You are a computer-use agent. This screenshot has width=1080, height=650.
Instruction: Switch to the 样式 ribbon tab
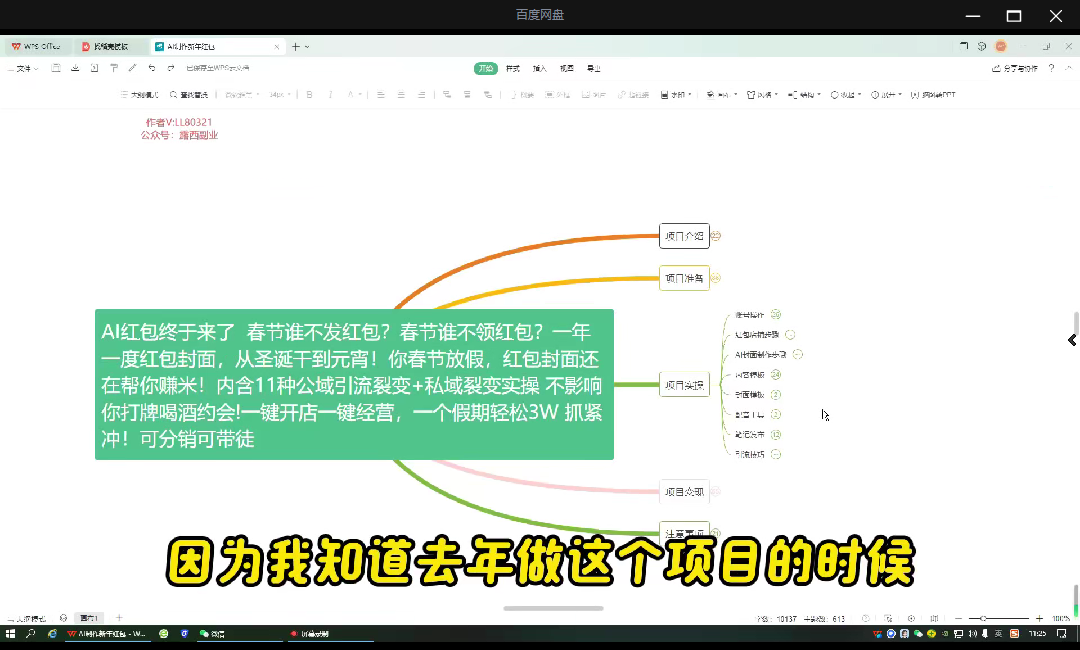point(513,68)
